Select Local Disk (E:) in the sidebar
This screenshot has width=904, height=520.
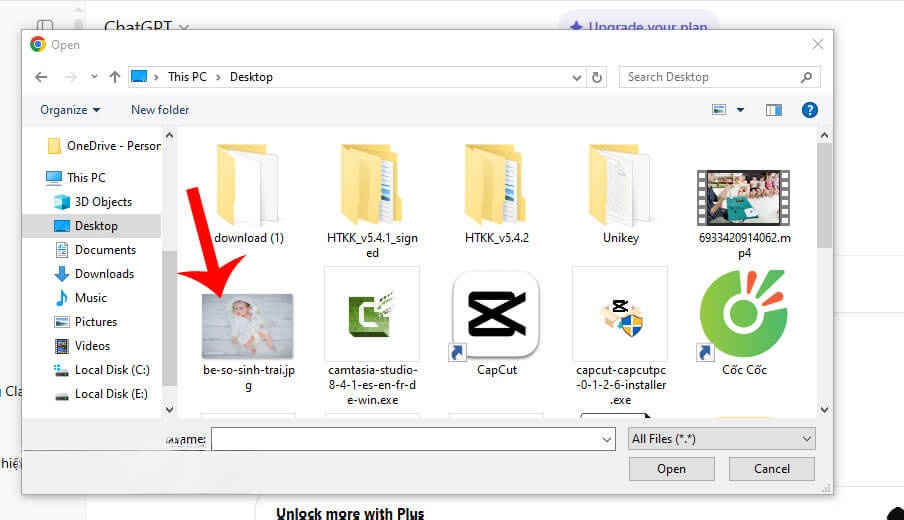[x=101, y=394]
